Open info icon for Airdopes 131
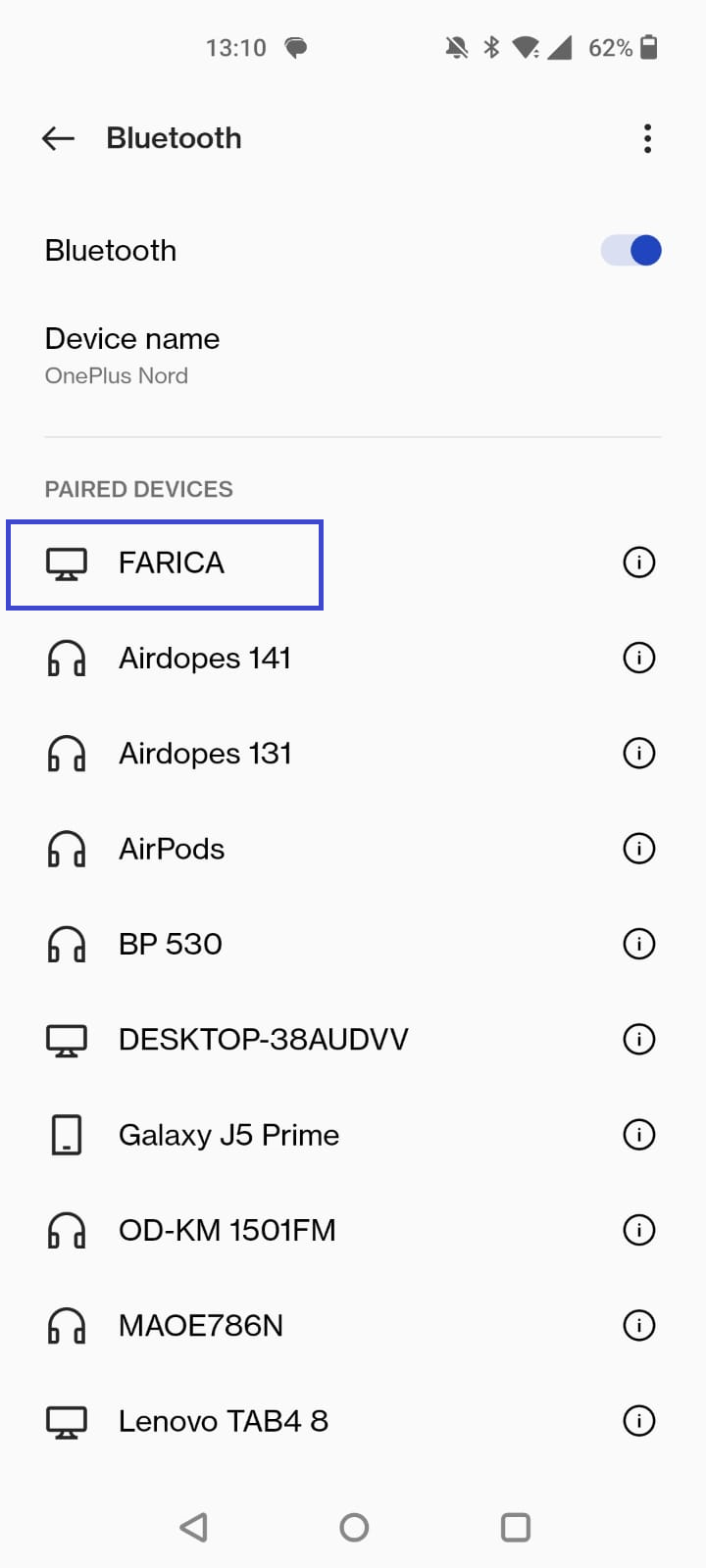Viewport: 706px width, 1568px height. coord(639,753)
